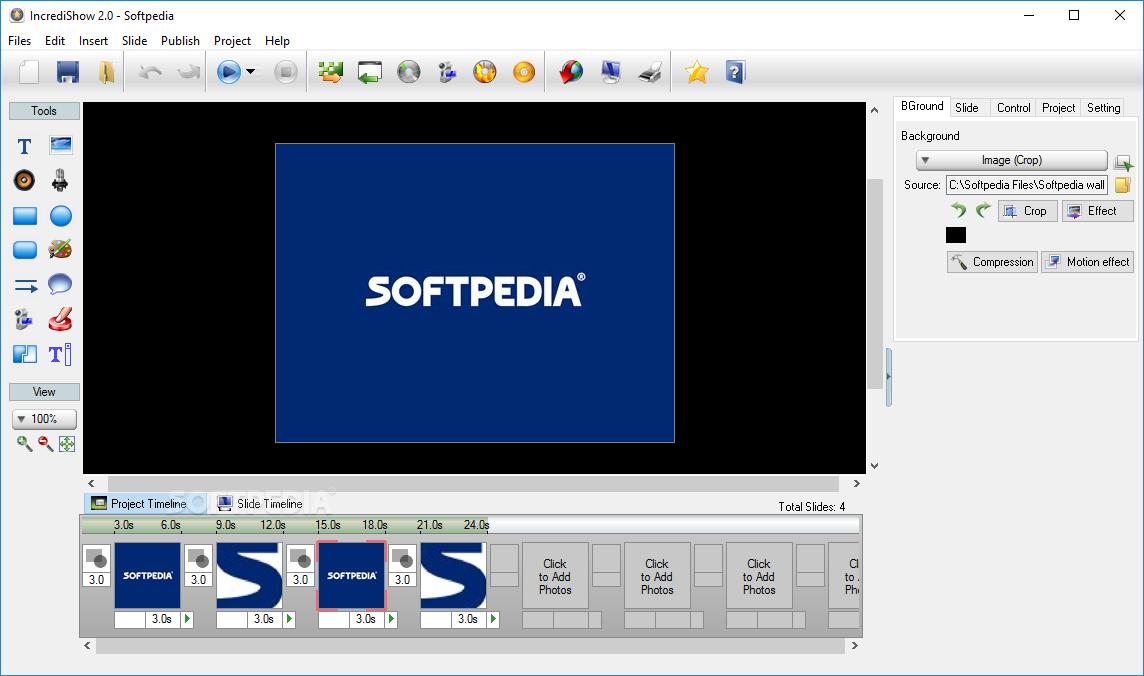The image size is (1144, 676).
Task: Select the first SOFTPEDIA slide thumbnail
Action: click(x=147, y=575)
